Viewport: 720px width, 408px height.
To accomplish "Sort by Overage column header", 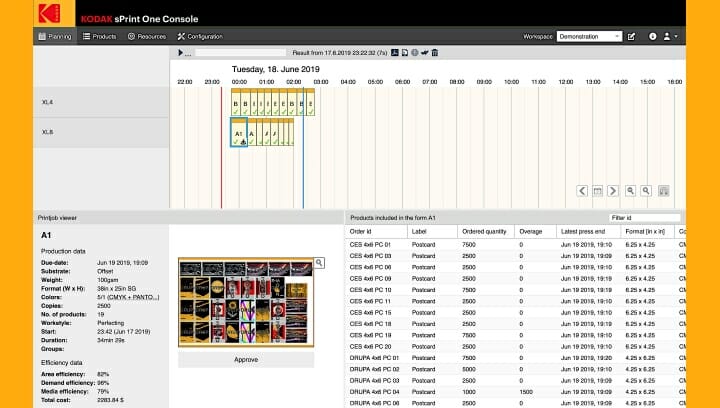I will click(x=535, y=232).
